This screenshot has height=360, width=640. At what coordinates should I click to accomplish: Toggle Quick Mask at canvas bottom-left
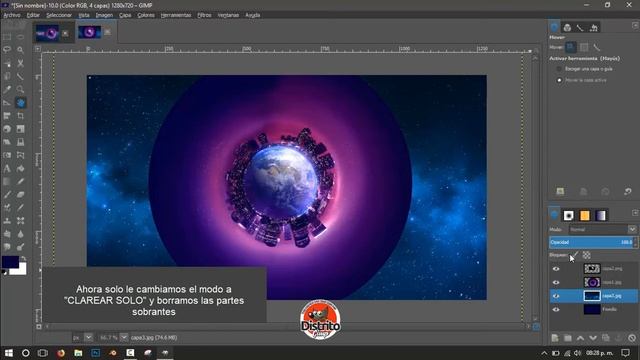39,327
